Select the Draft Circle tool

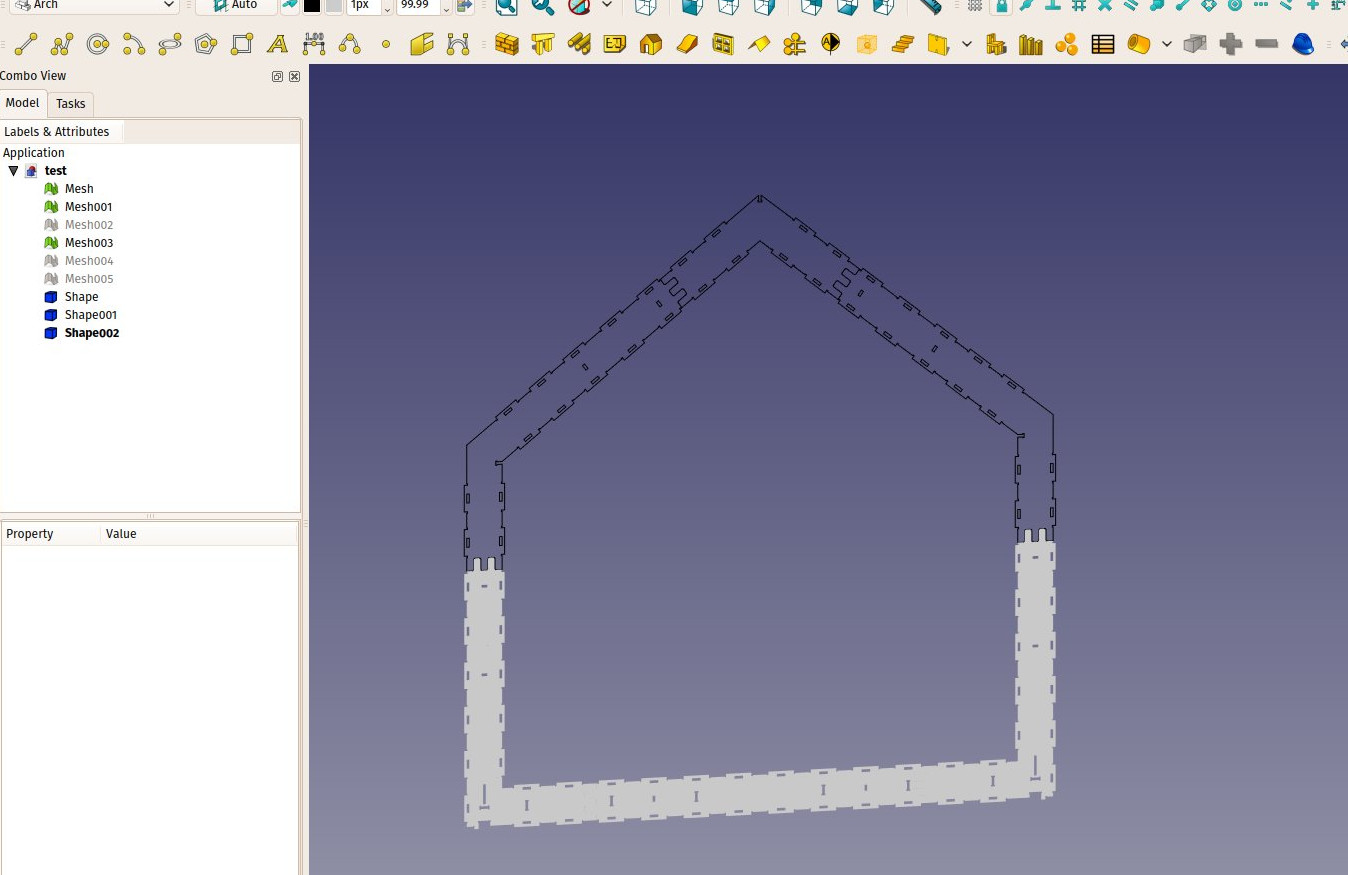(x=98, y=44)
